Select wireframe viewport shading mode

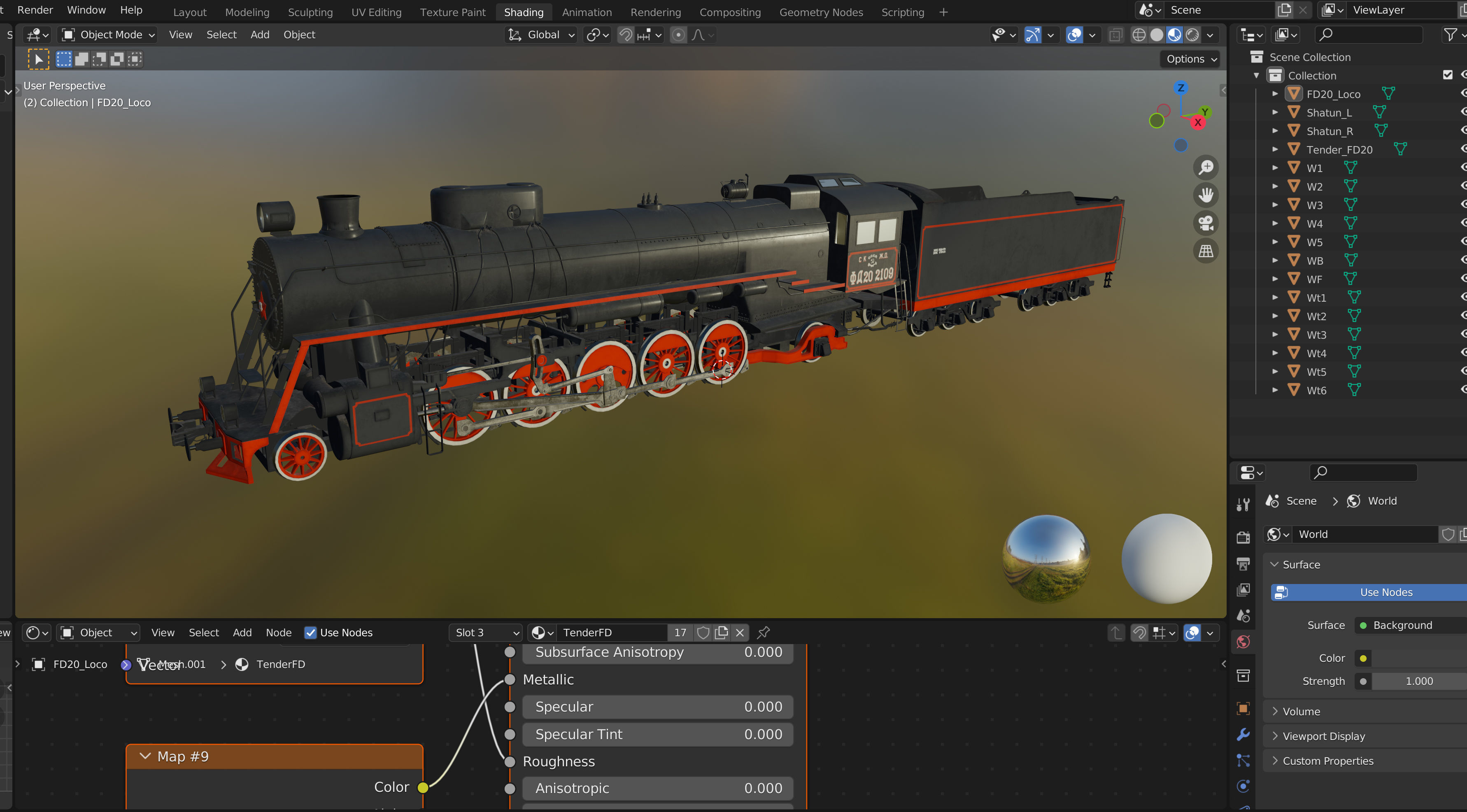[1139, 35]
